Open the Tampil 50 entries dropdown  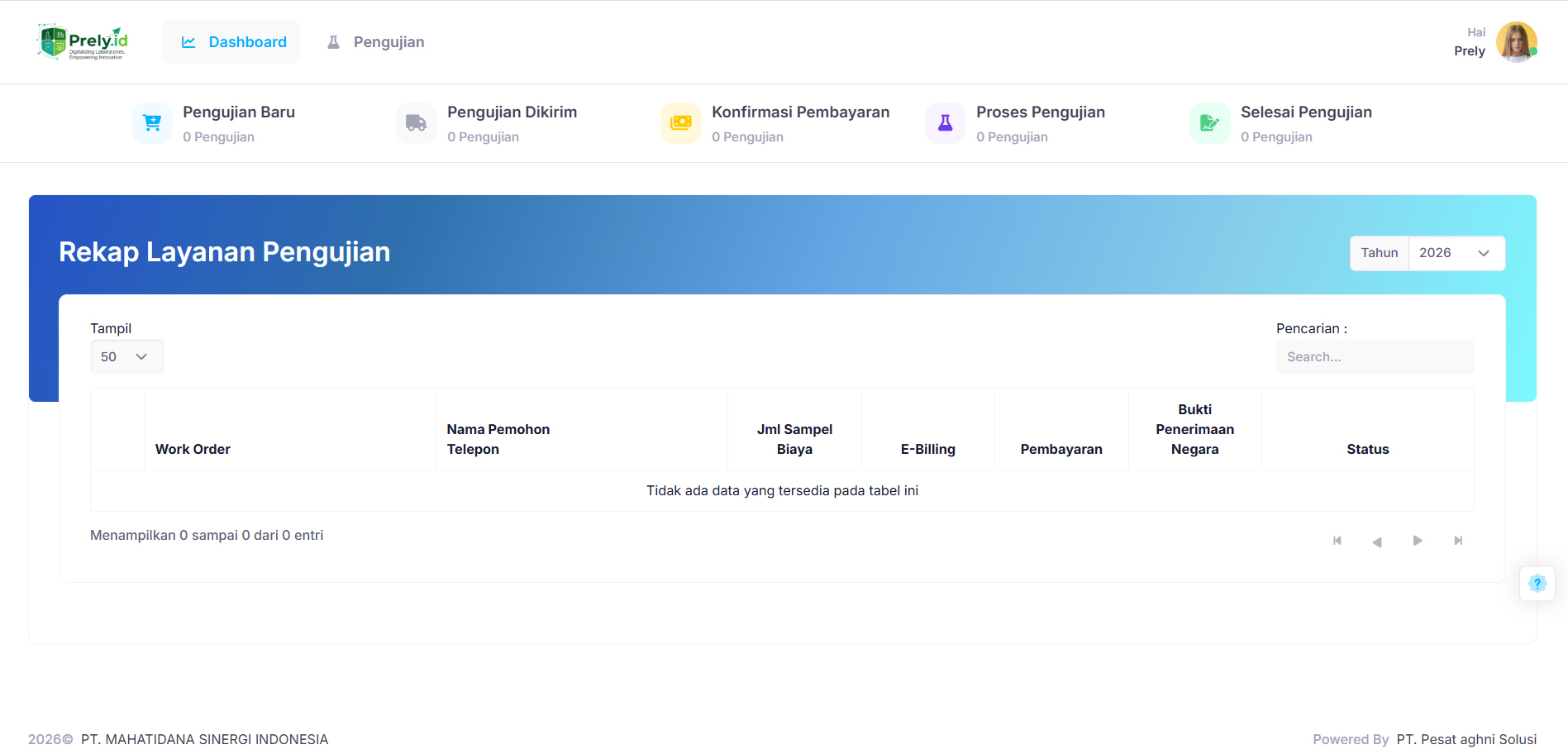pyautogui.click(x=126, y=357)
